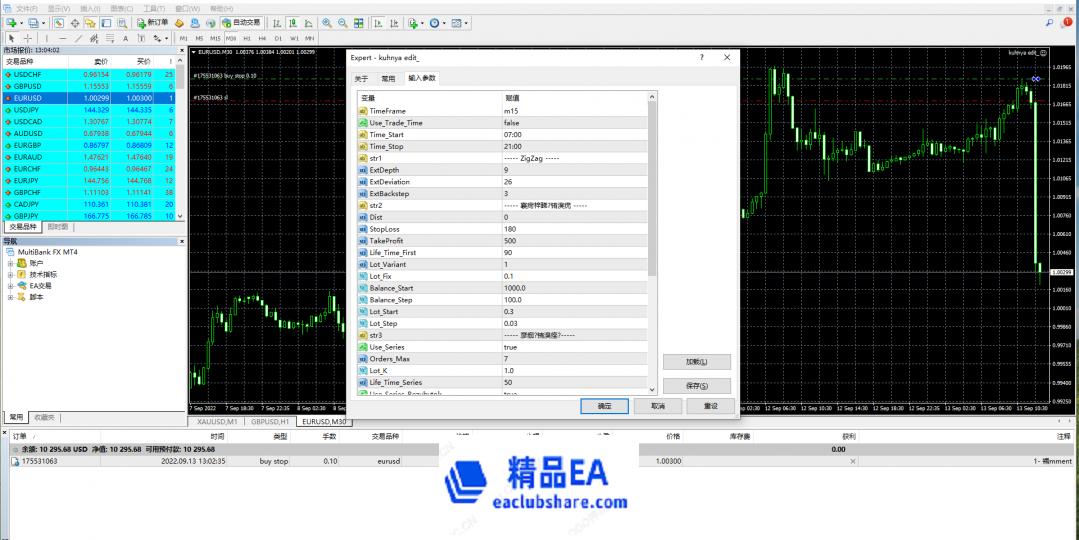Expand the 账户 node in Navigator
Viewport: 1079px width, 540px height.
(x=11, y=263)
